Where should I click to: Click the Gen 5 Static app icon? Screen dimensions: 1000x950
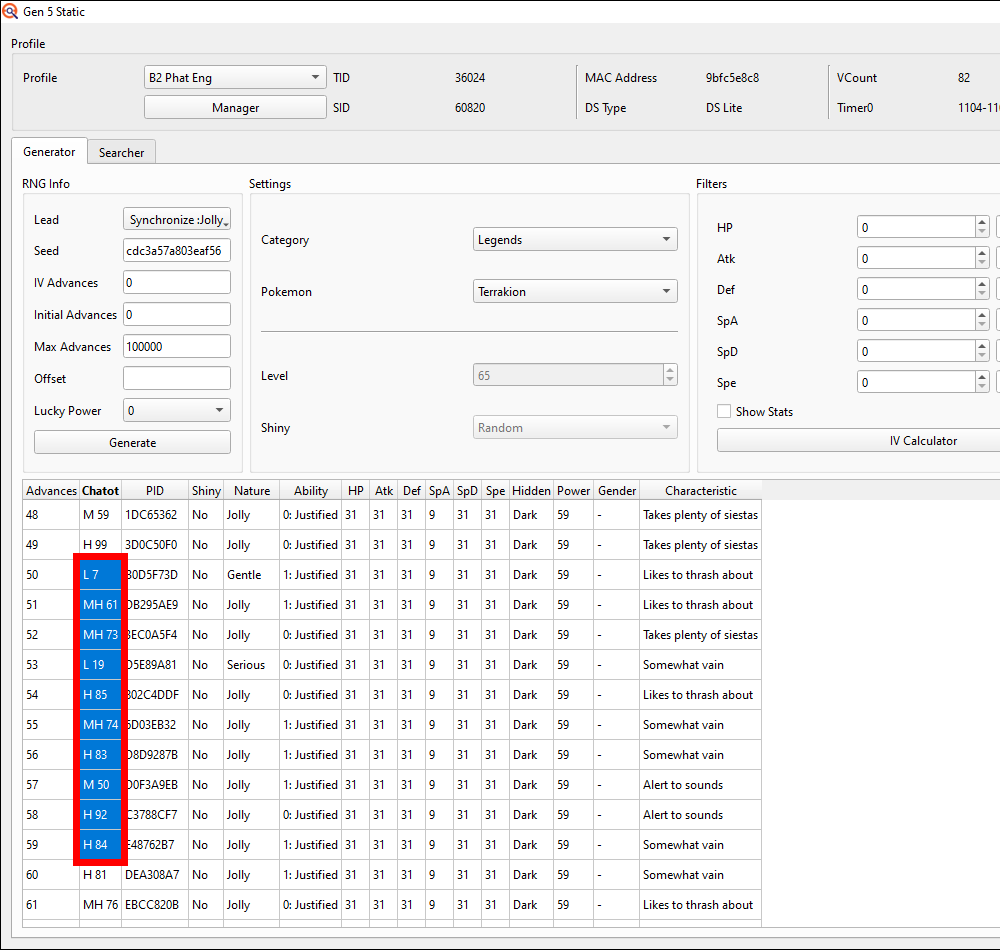(10, 12)
